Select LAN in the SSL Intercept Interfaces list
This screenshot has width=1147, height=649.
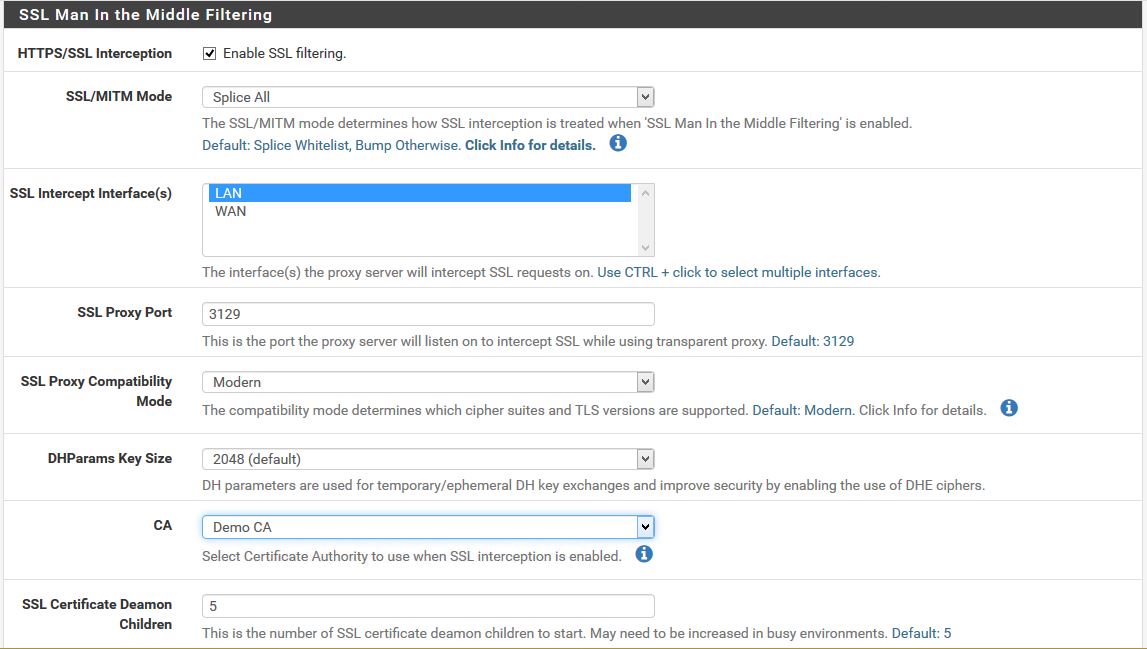[x=300, y=192]
